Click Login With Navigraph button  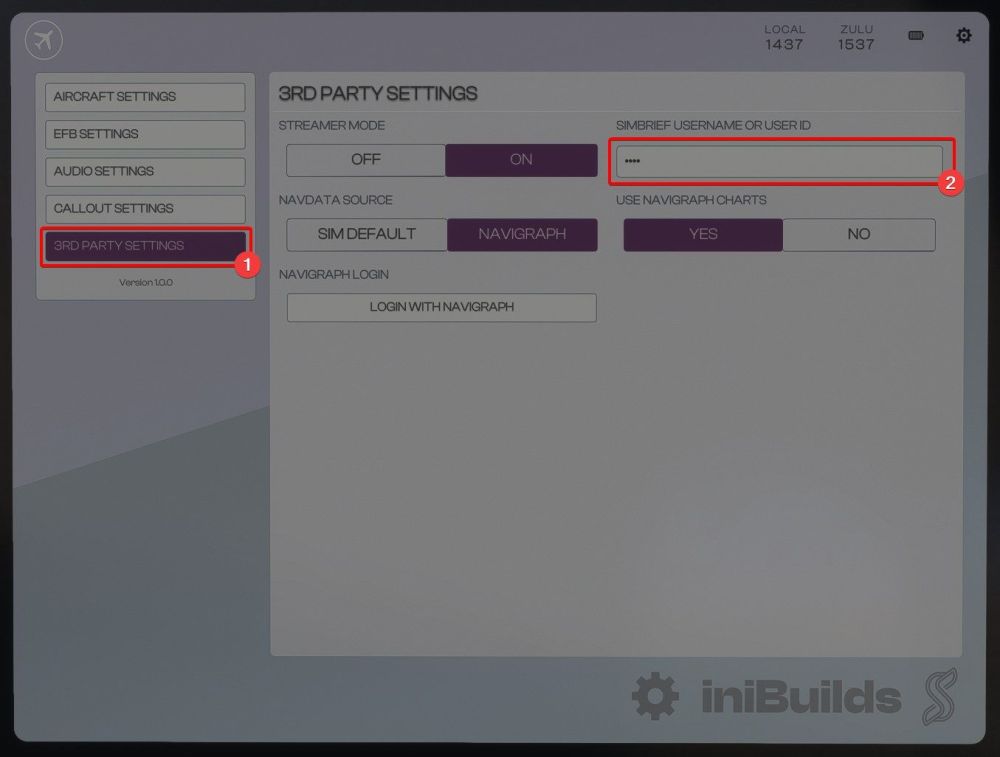click(441, 307)
